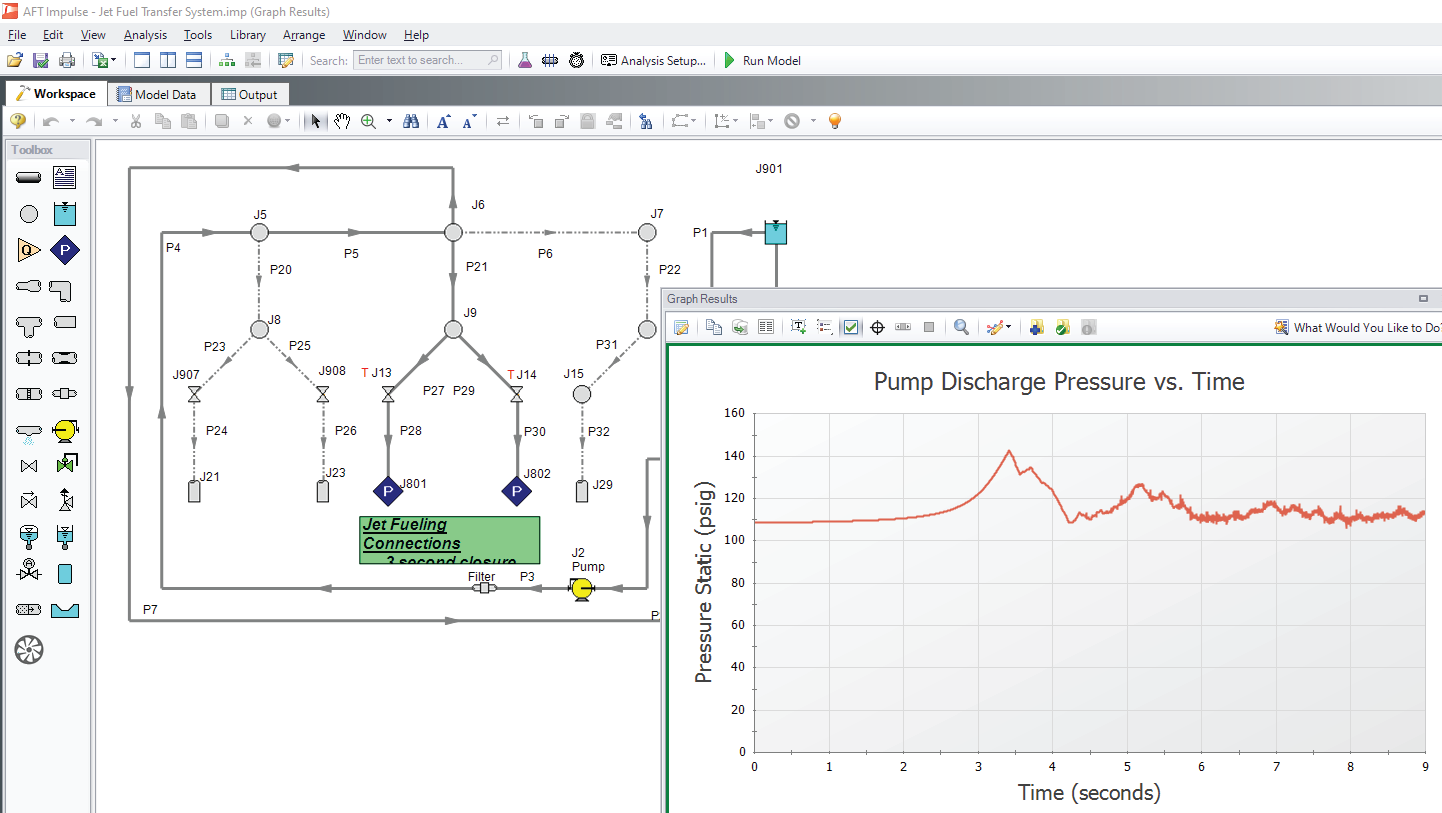This screenshot has height=813, width=1442.
Task: Open the graph formatting dropdown arrow
Action: point(1010,327)
